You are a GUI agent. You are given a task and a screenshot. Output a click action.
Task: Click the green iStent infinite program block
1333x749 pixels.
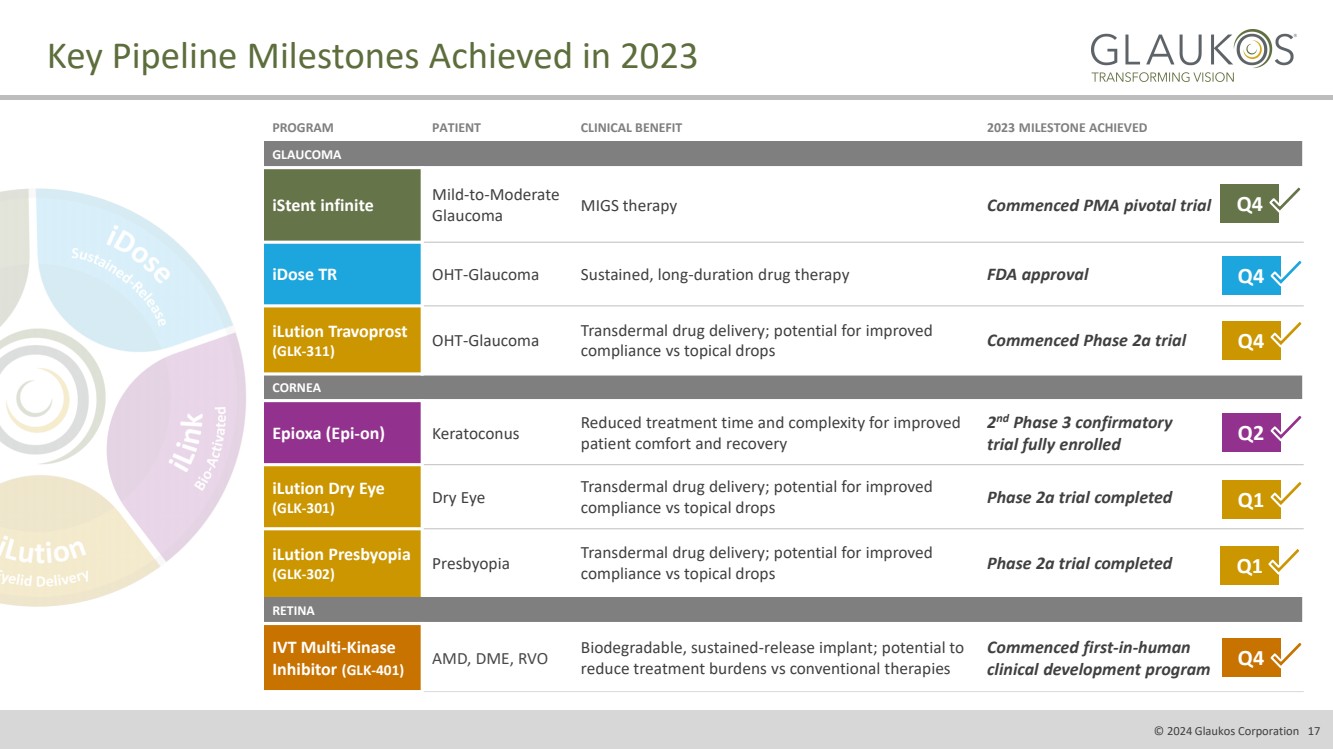coord(342,205)
